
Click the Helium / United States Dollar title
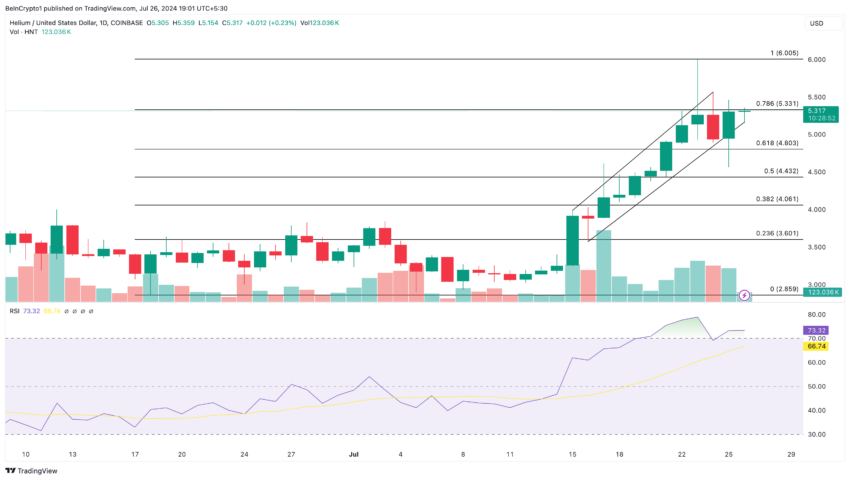click(x=53, y=23)
